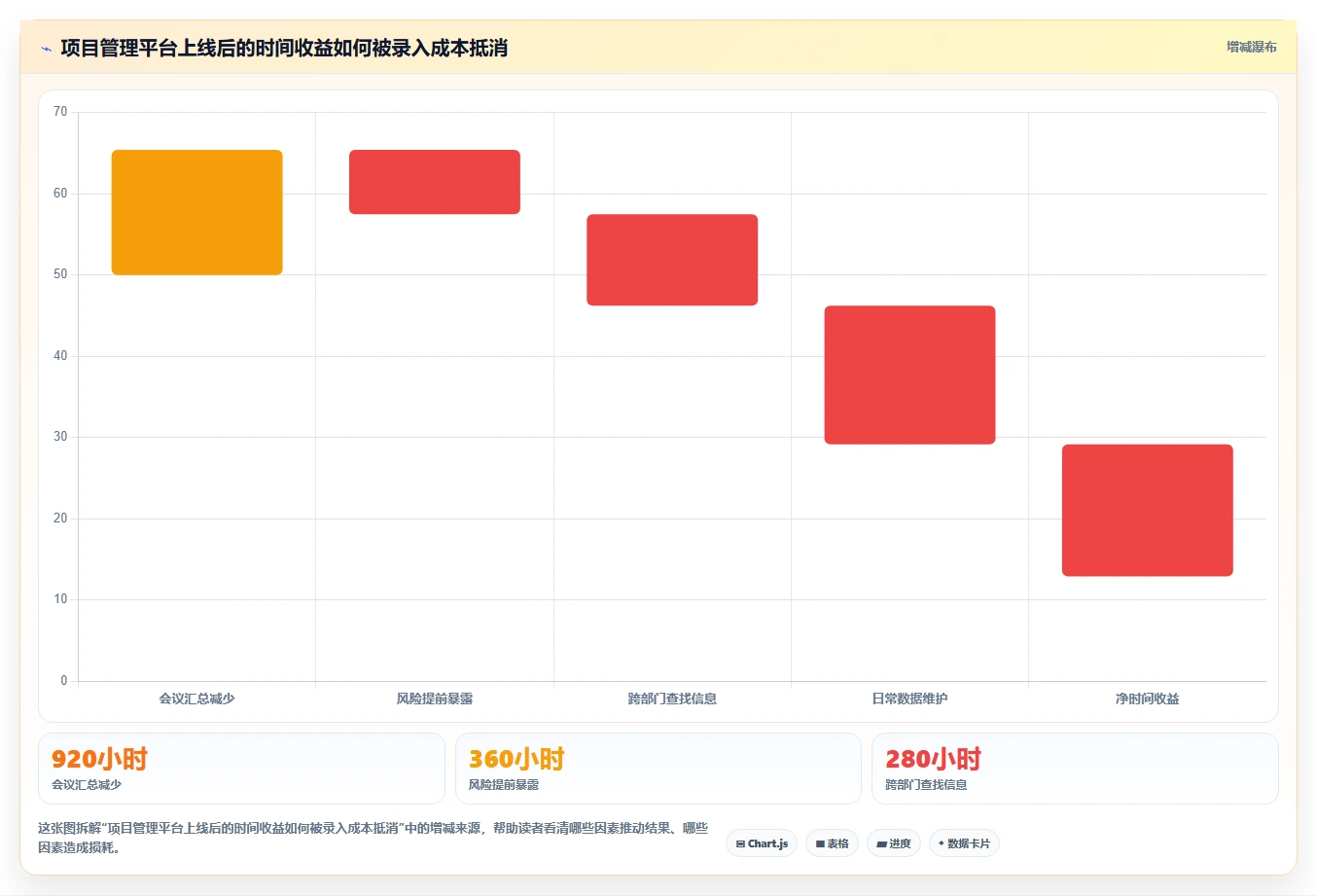This screenshot has width=1317, height=896.
Task: Select the orange 会议汇总减少 bar
Action: pos(197,212)
